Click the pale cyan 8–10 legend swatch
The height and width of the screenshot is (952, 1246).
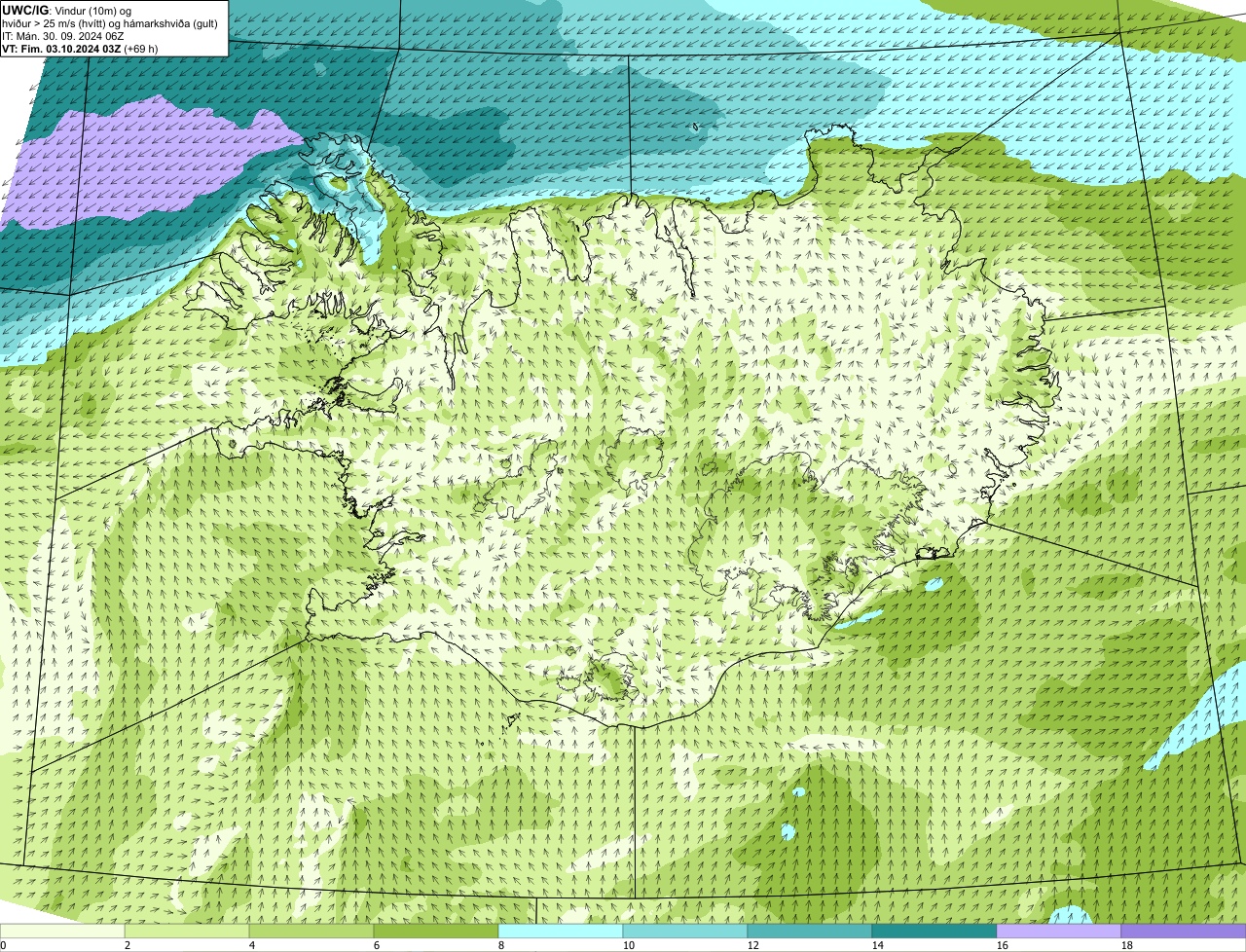click(561, 932)
